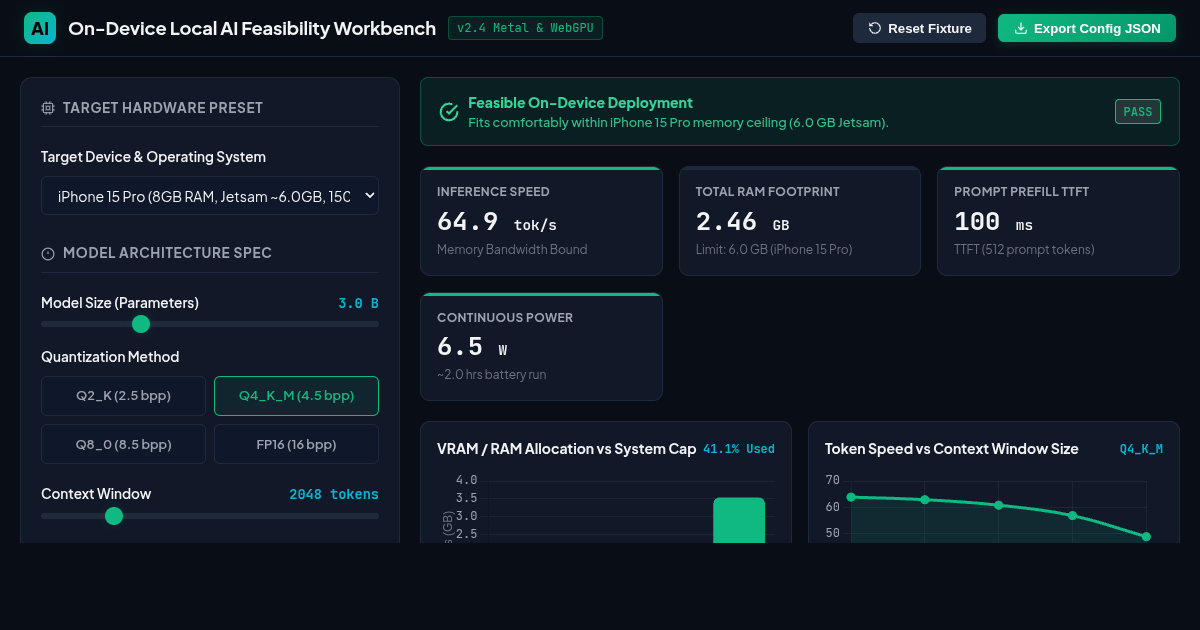The image size is (1200, 630).
Task: Click the Model Size parameters slider handle
Action: [x=141, y=324]
